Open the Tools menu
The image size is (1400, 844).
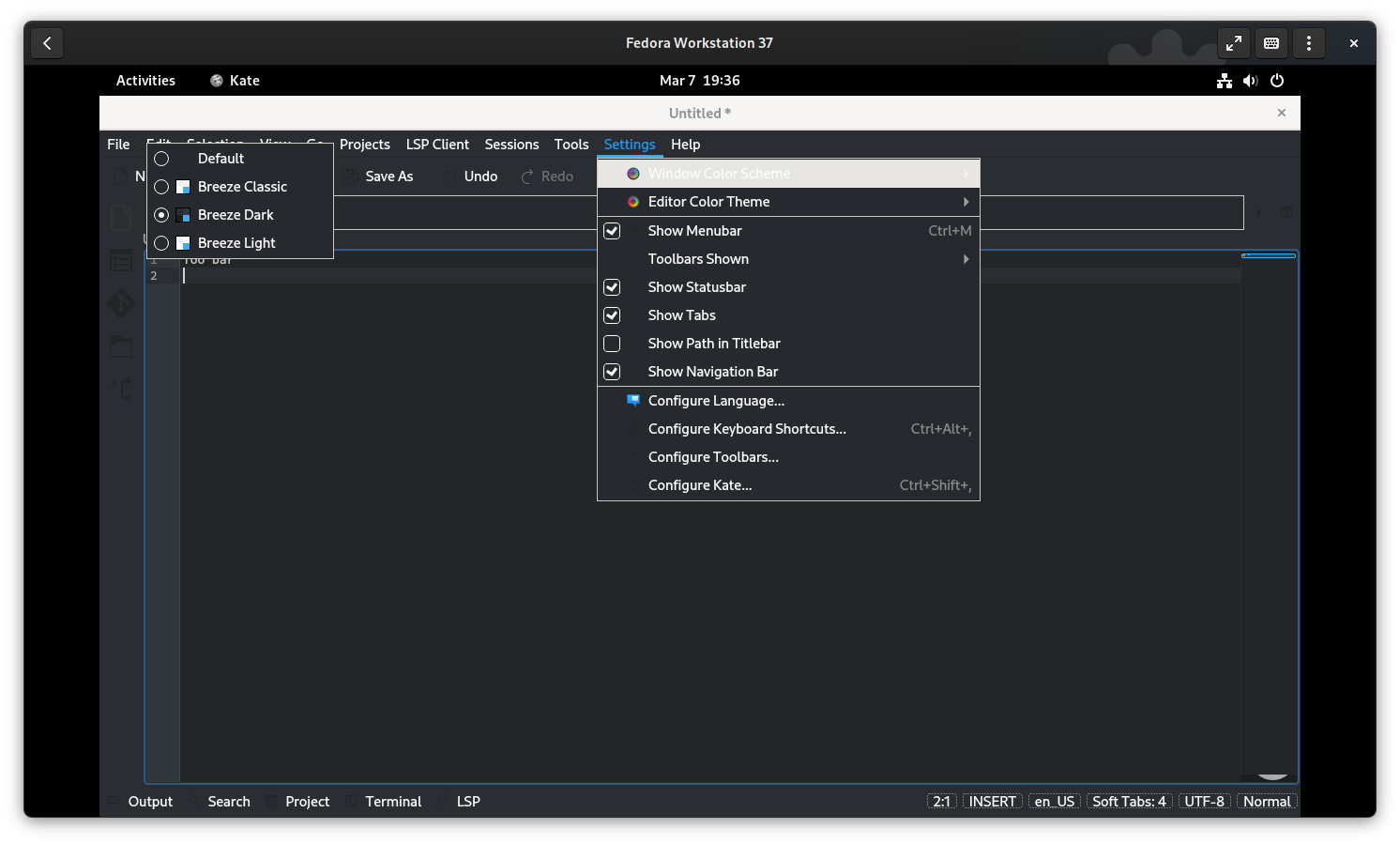pyautogui.click(x=571, y=145)
